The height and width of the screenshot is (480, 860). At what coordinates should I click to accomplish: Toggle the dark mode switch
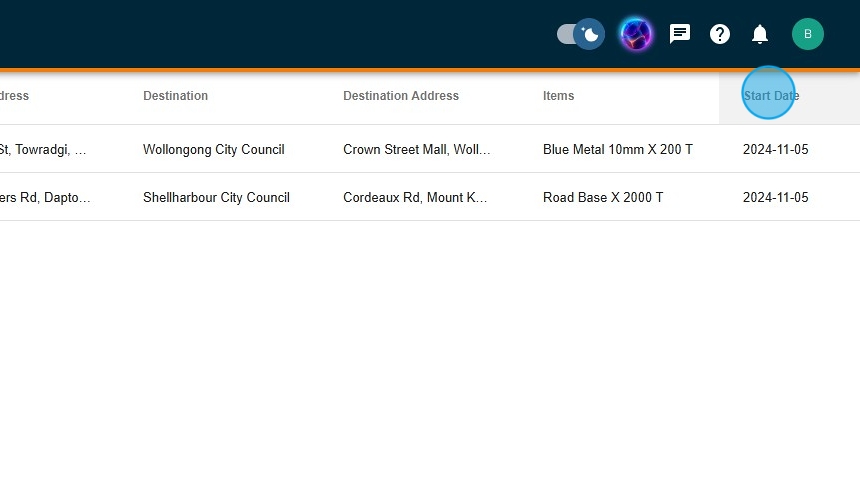(581, 35)
